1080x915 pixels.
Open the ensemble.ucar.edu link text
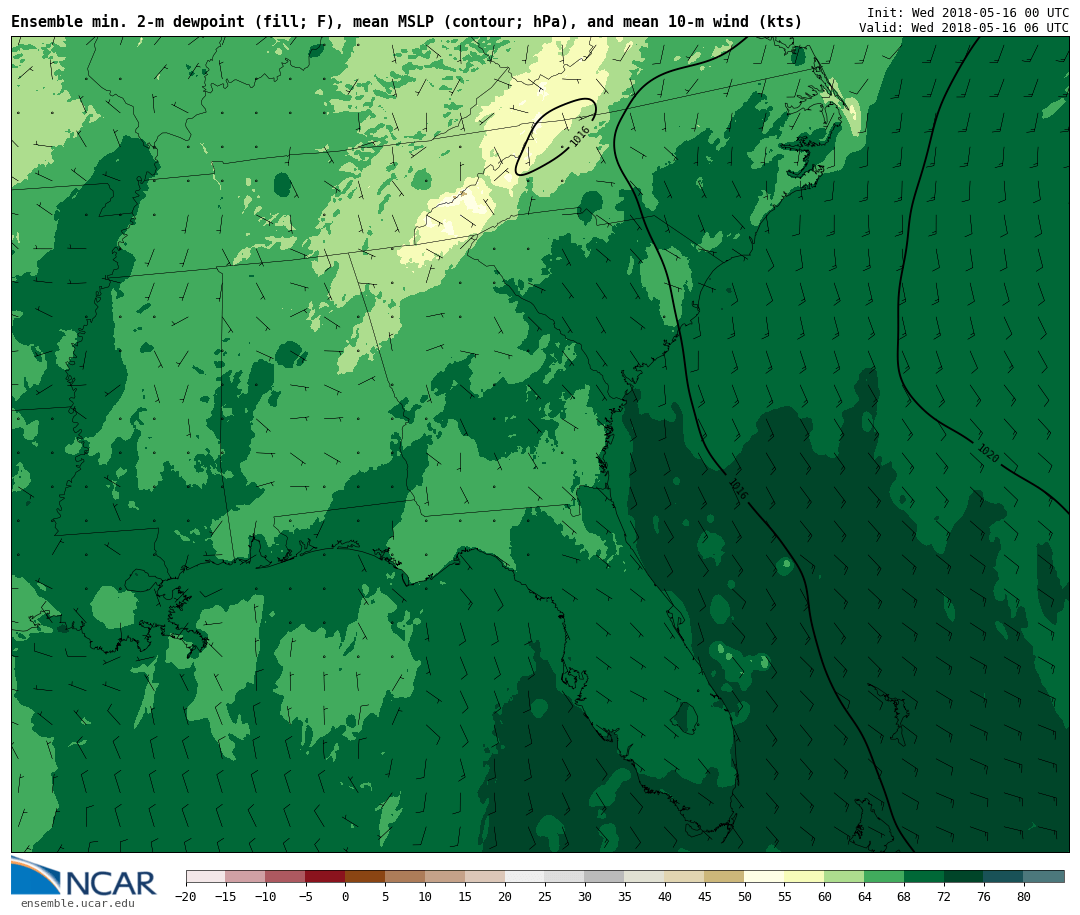(77, 904)
